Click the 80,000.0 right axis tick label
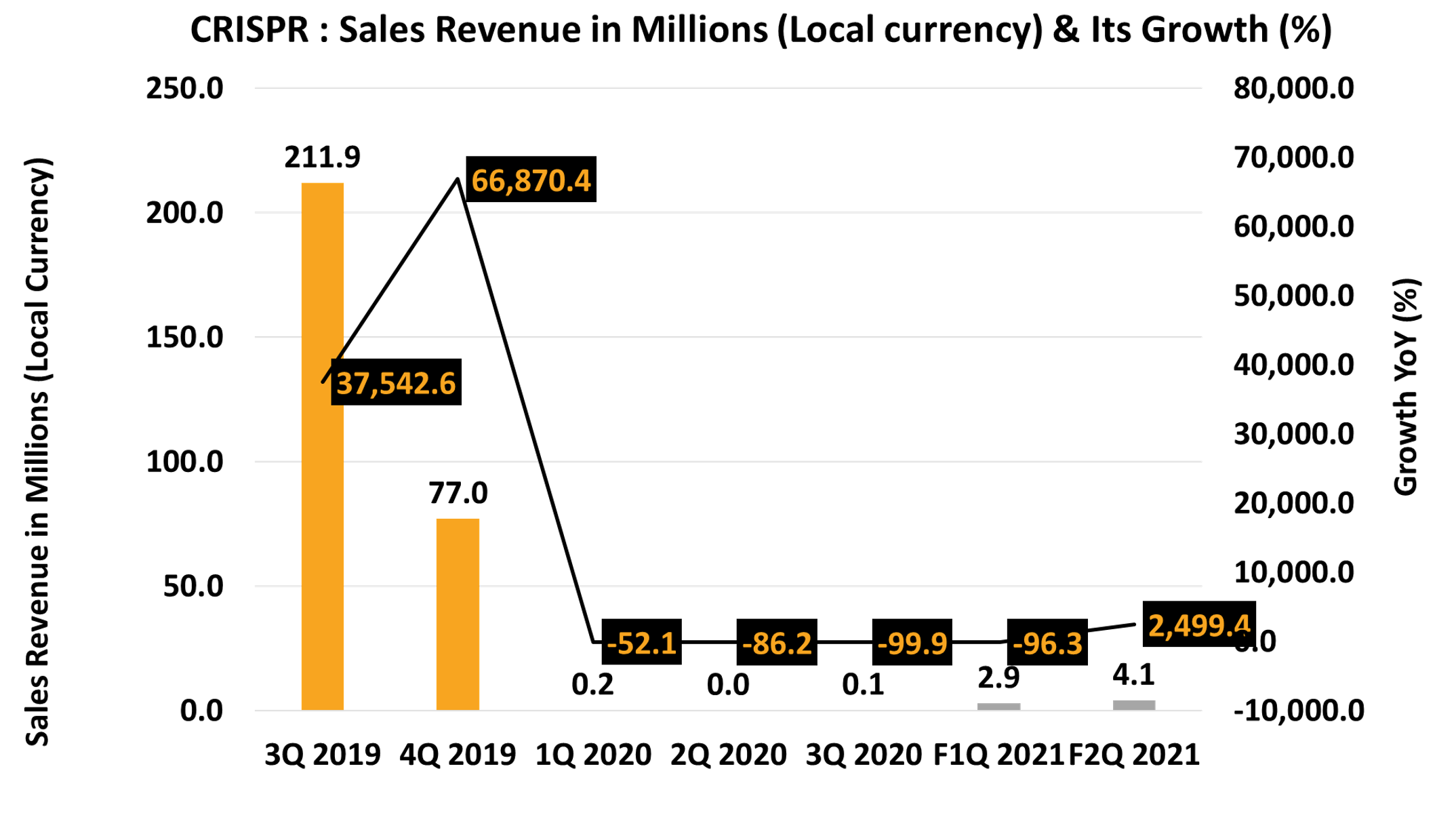 tap(1293, 89)
